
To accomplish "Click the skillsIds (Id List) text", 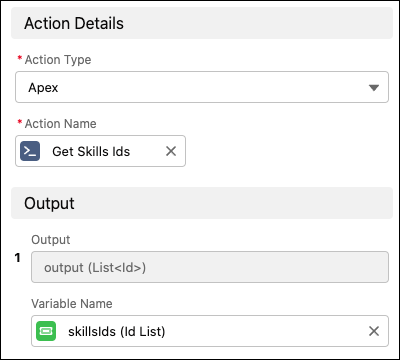I will tap(117, 331).
